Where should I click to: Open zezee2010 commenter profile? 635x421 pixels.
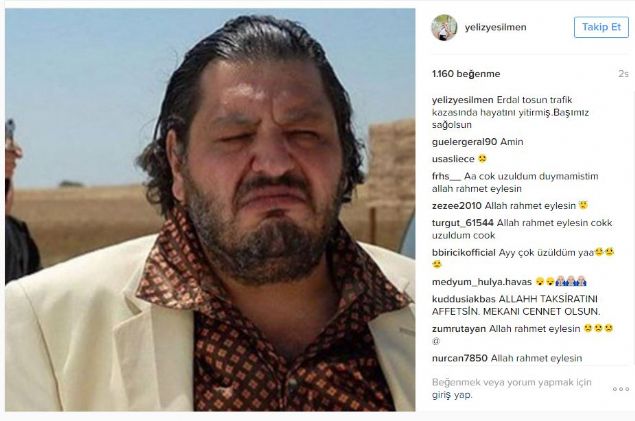456,206
